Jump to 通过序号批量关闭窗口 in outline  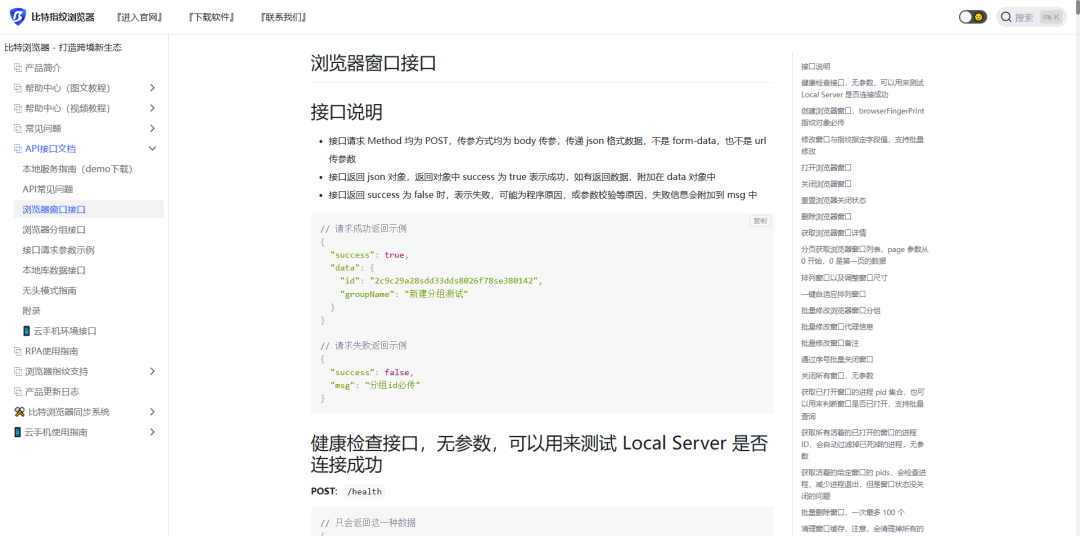pos(838,360)
